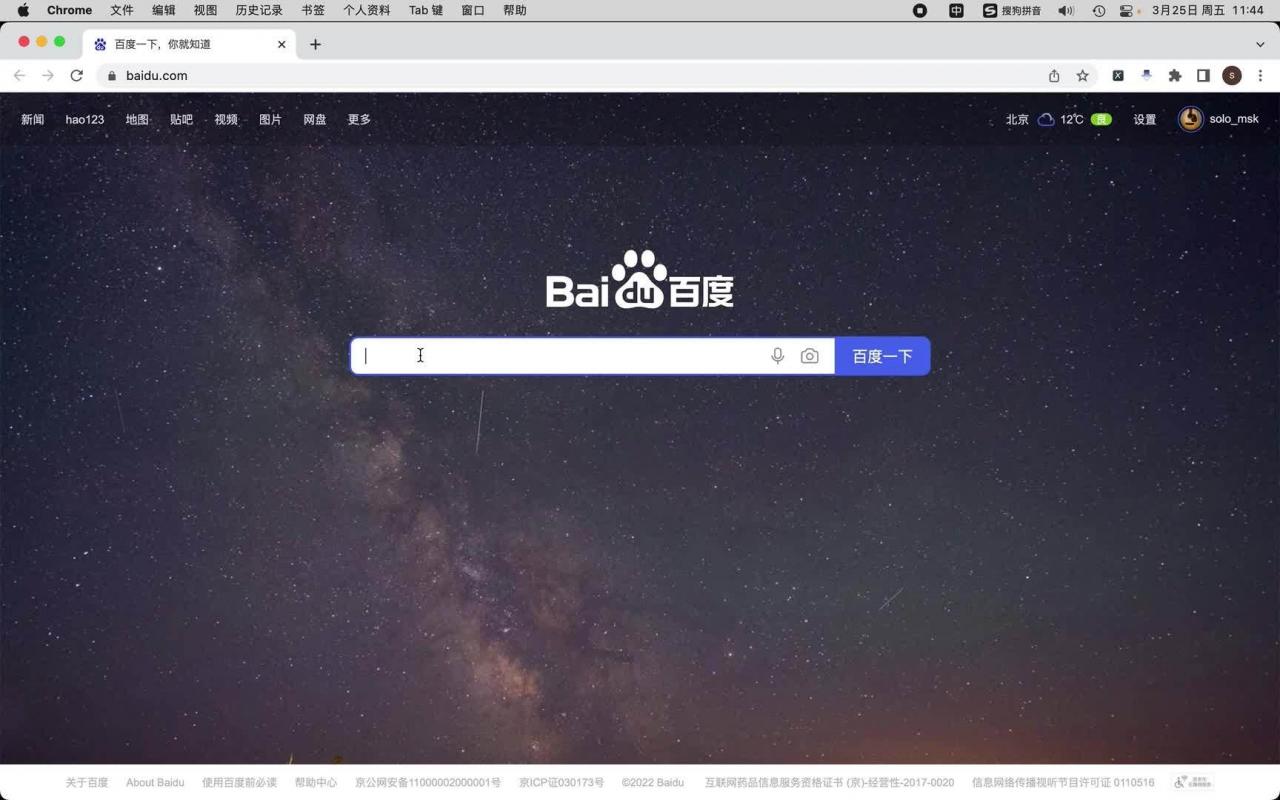
Task: Open Chrome profile avatar in toolbar
Action: click(1232, 76)
